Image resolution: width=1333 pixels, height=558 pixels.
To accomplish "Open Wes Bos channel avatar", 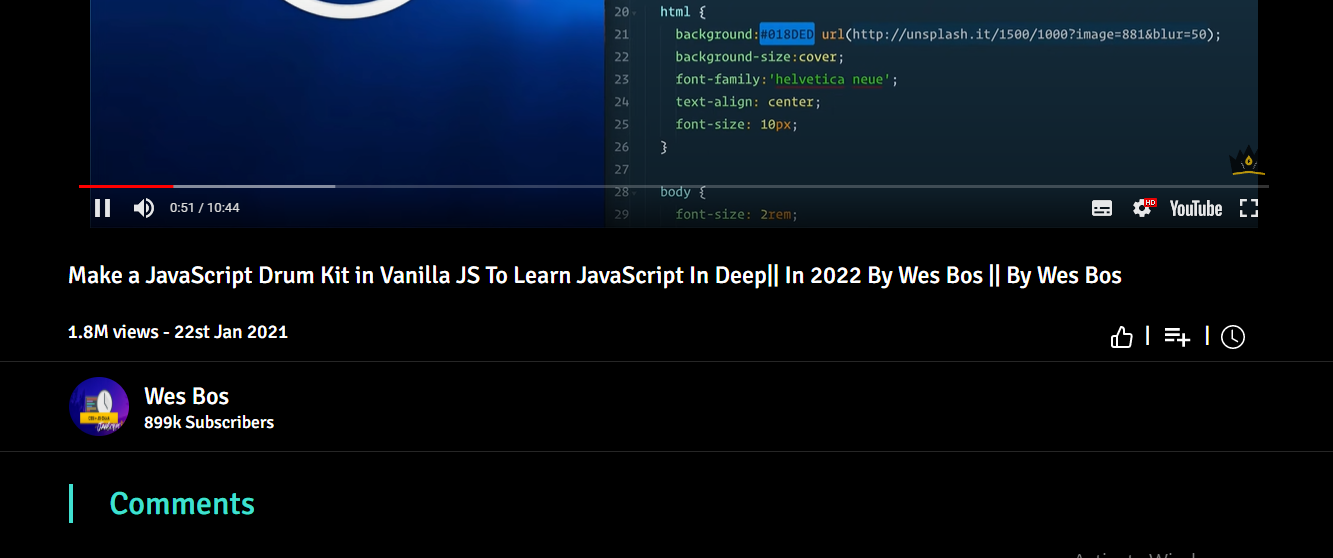I will pos(99,407).
